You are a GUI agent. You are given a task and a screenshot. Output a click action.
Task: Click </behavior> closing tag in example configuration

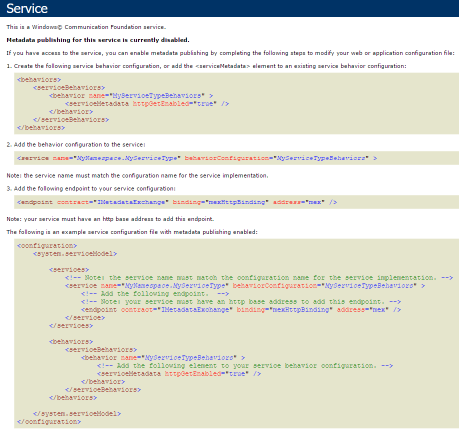pyautogui.click(x=103, y=382)
